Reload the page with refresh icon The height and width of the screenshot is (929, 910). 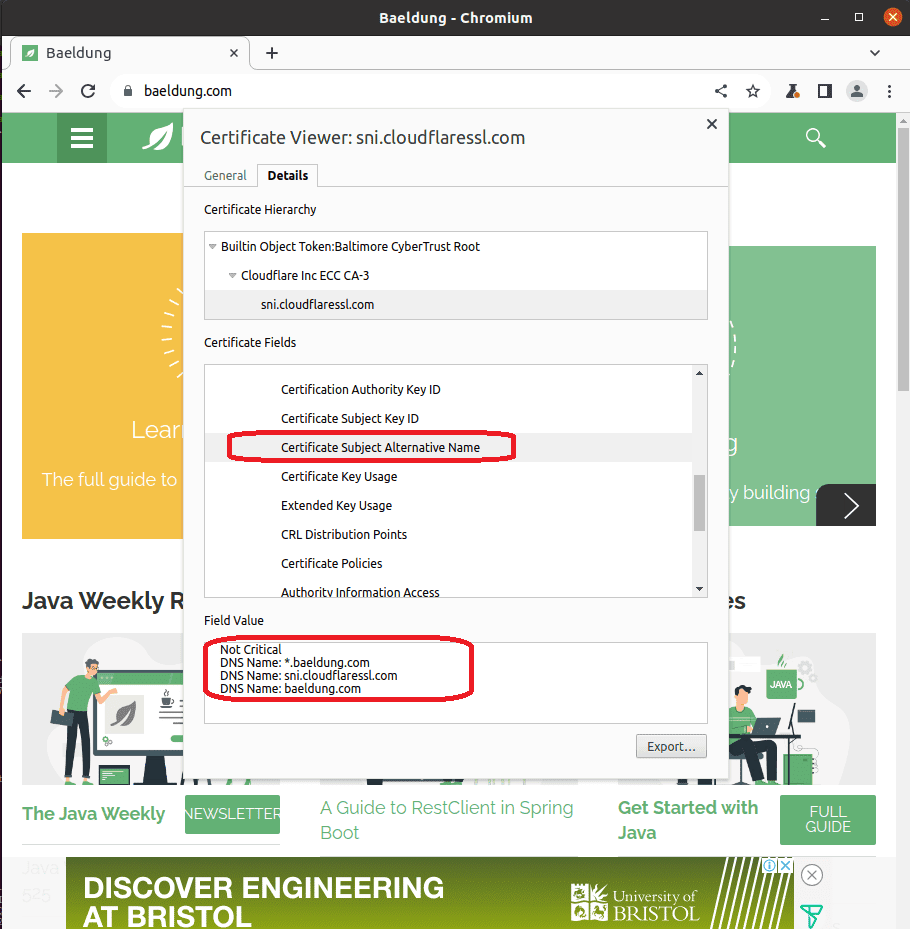click(x=88, y=91)
